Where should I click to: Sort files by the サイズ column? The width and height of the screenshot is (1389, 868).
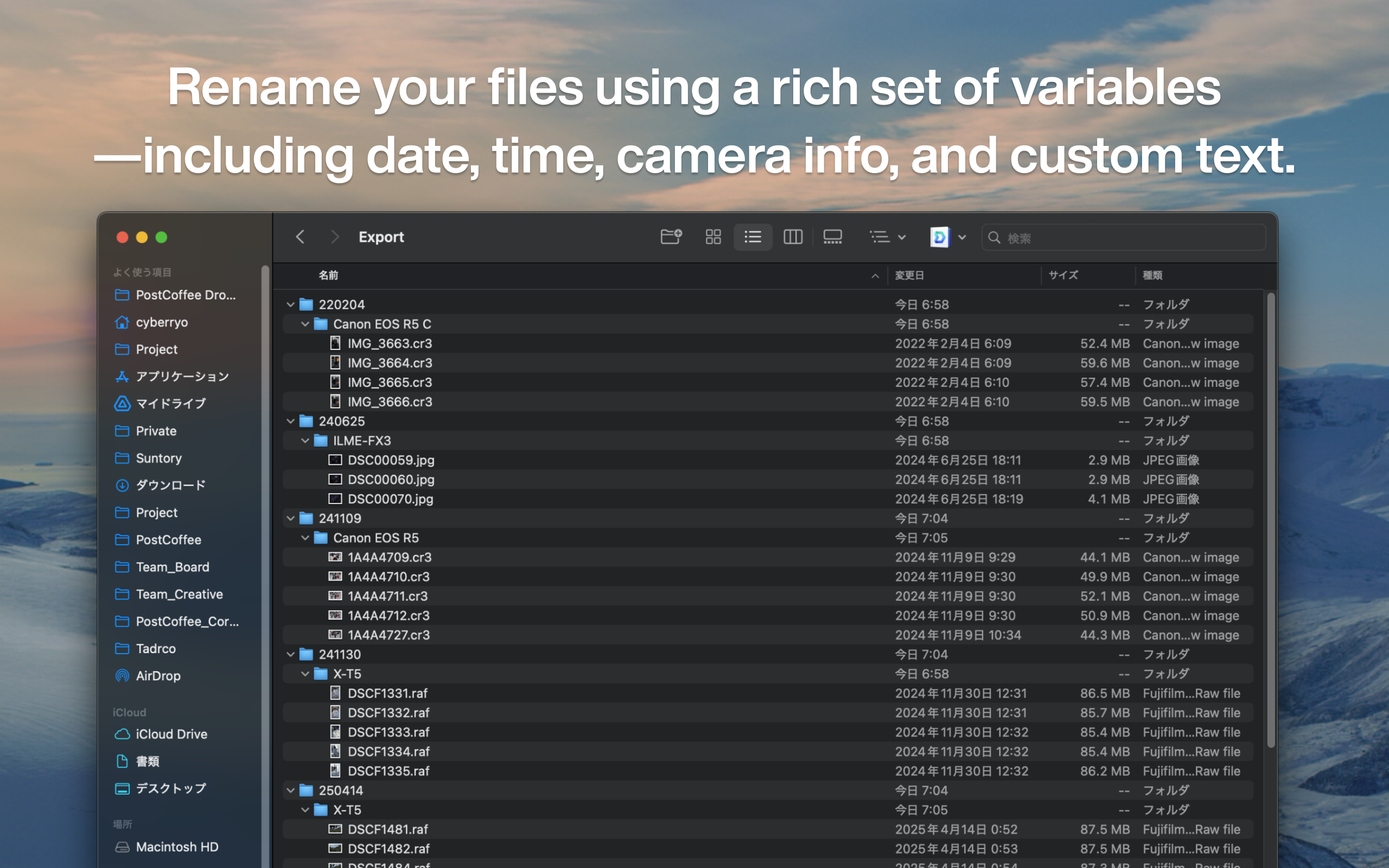point(1063,275)
